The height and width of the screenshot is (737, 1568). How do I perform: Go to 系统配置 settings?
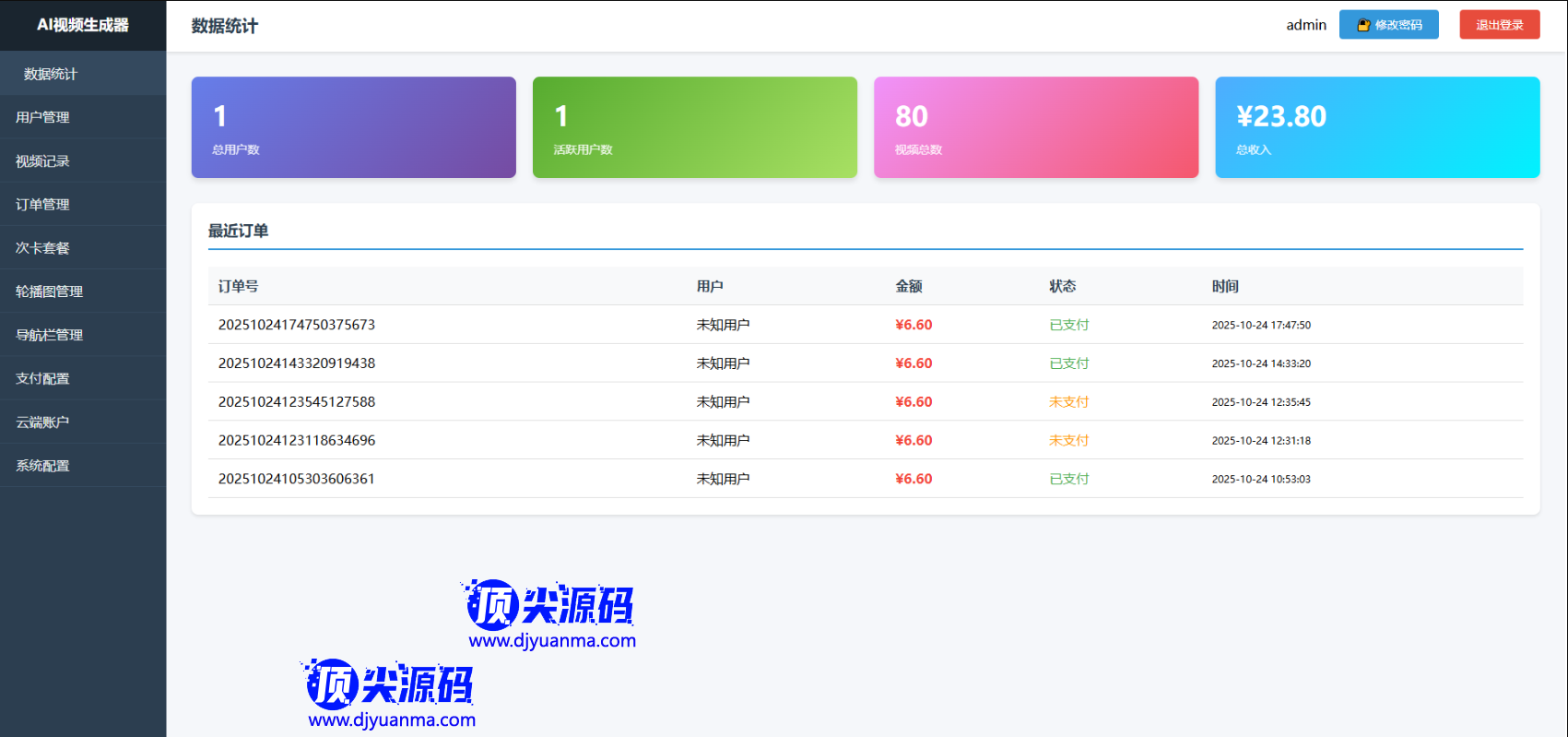point(43,465)
